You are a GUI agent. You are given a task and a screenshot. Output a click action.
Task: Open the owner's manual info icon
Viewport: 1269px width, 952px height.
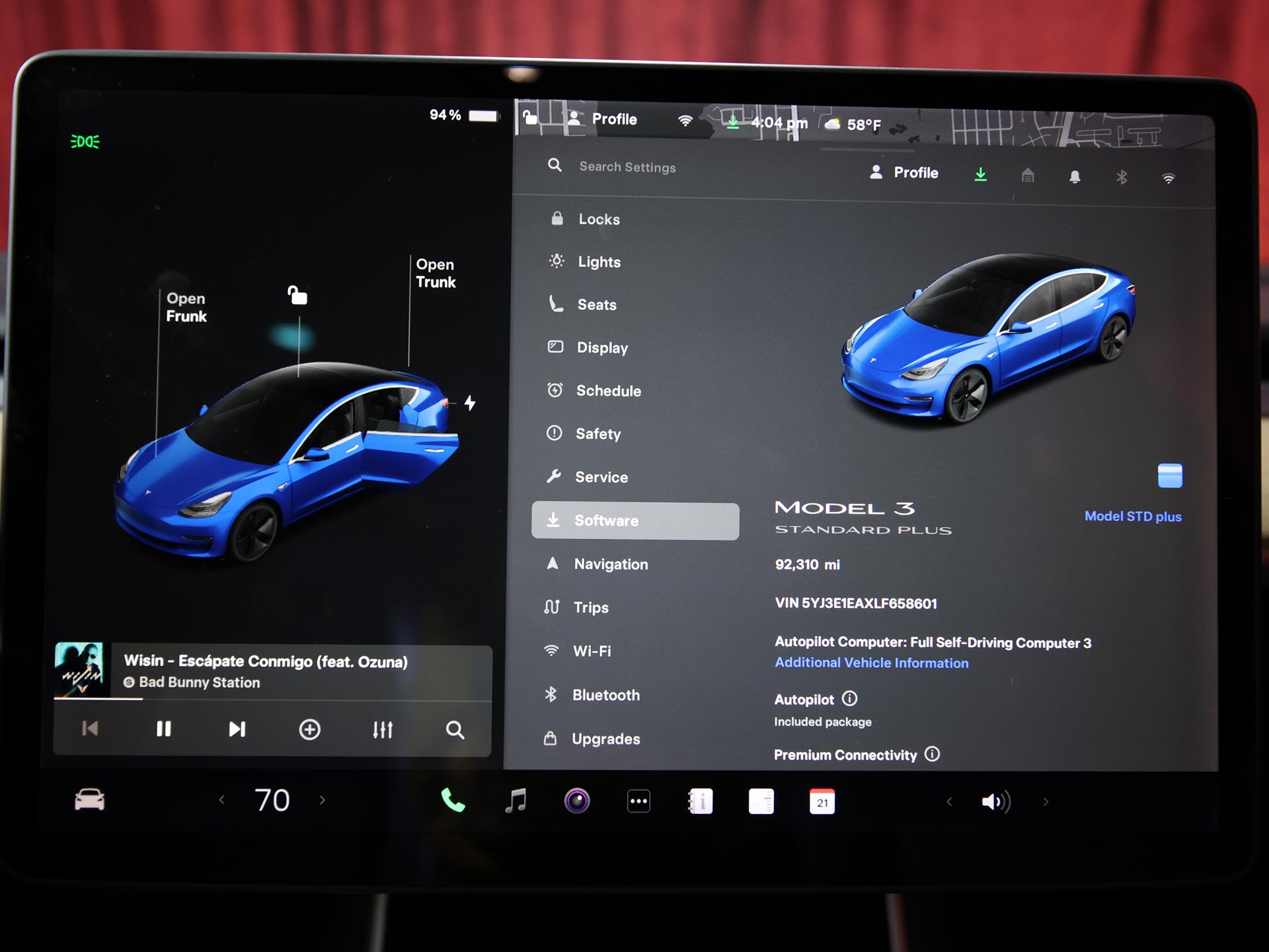pyautogui.click(x=700, y=801)
